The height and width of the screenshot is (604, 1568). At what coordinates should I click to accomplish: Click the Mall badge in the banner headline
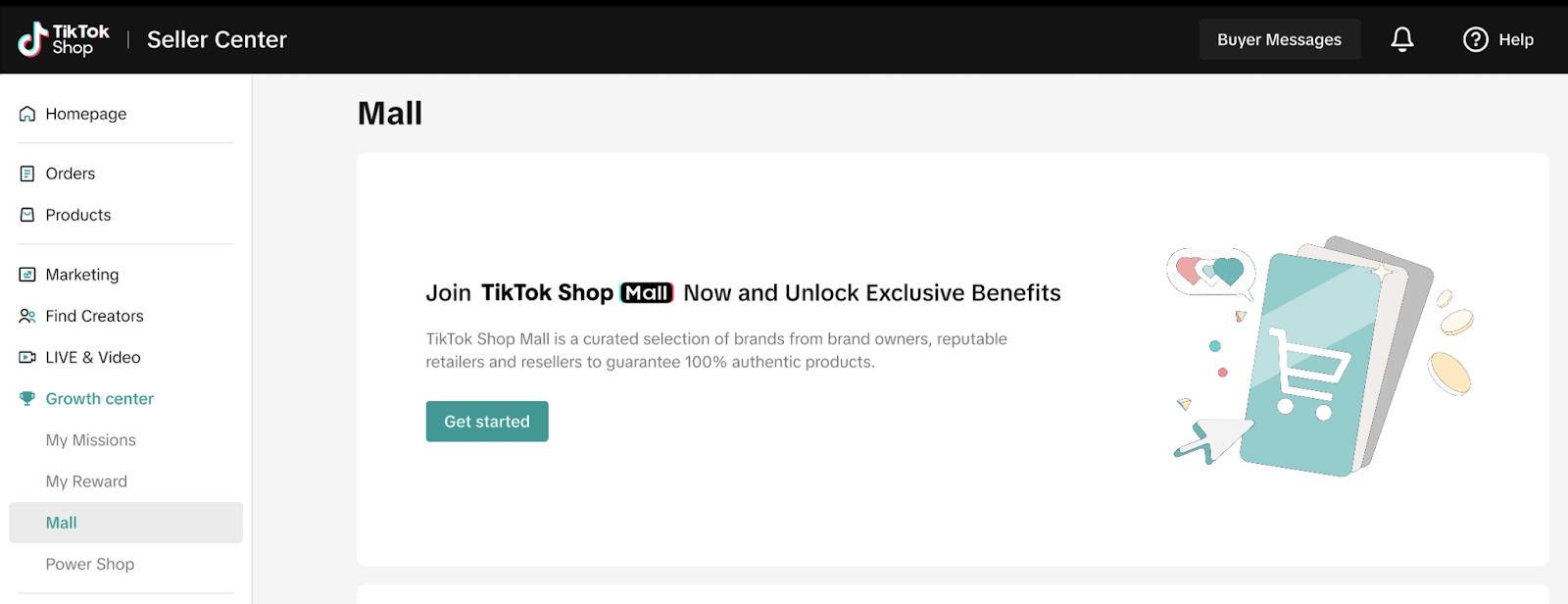[647, 292]
